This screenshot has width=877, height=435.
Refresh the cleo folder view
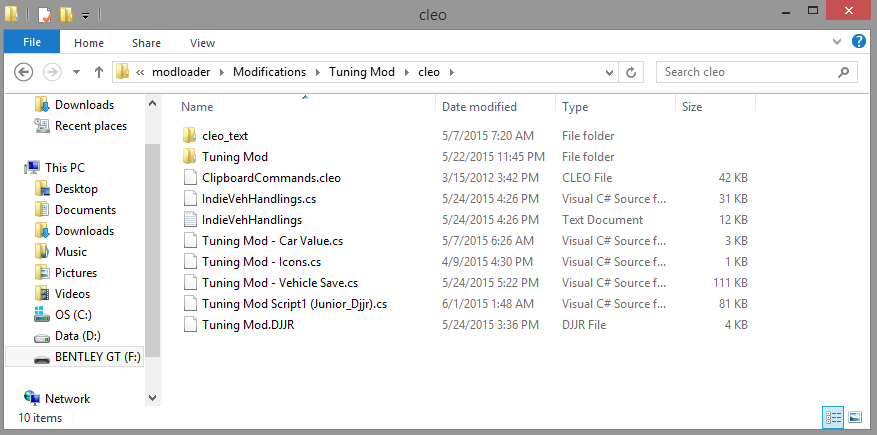click(631, 72)
